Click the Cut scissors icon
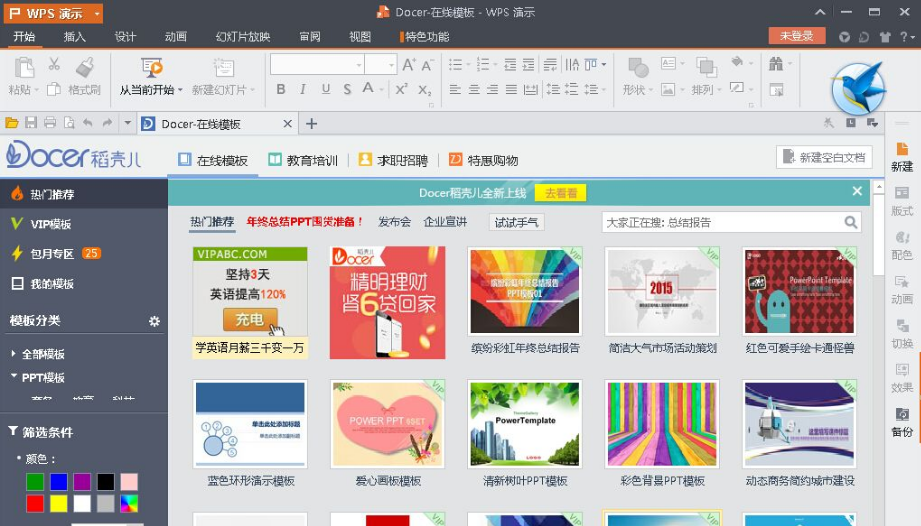The image size is (921, 526). pyautogui.click(x=54, y=63)
